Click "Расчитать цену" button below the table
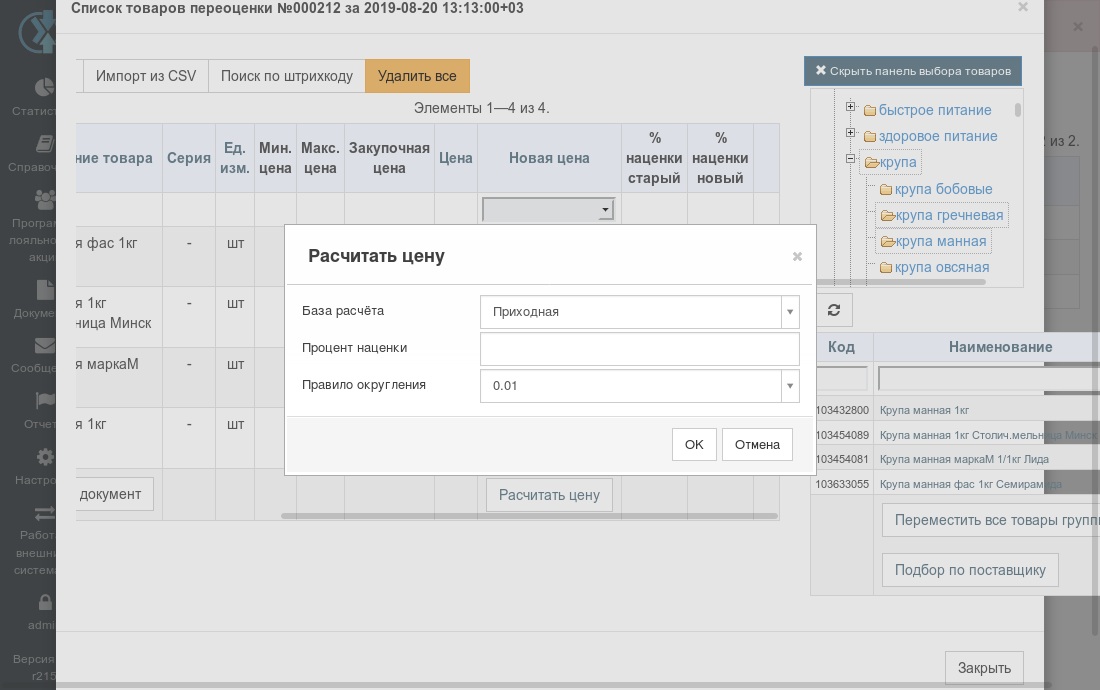The image size is (1100, 690). [x=549, y=495]
